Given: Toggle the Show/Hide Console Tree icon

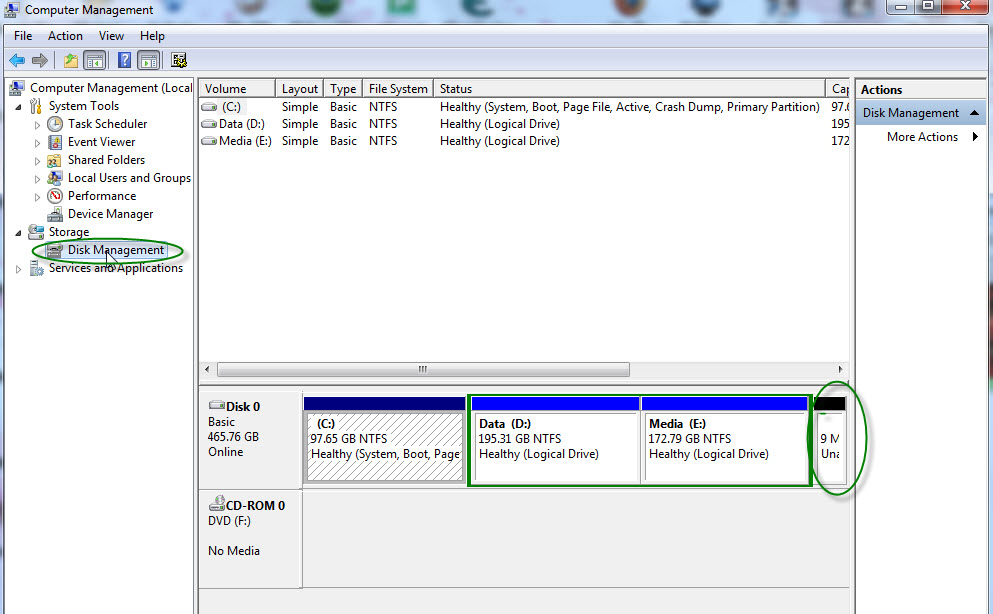Looking at the screenshot, I should point(94,61).
